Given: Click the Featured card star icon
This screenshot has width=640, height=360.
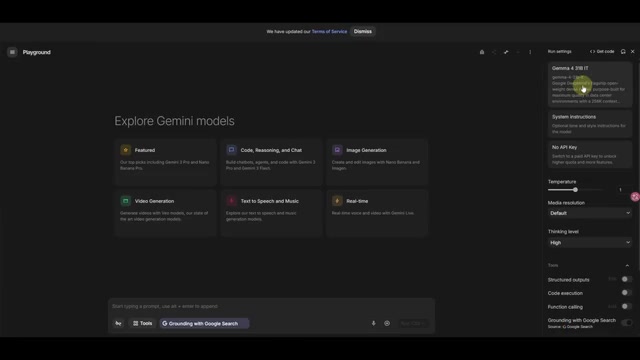Looking at the screenshot, I should 126,150.
